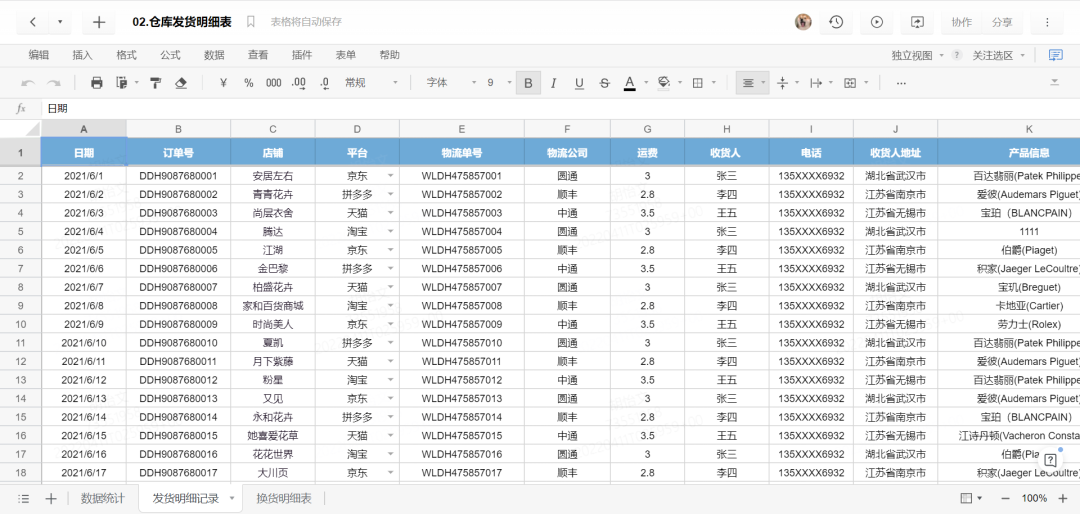Click the clear format eraser icon
1080x514 pixels.
click(x=181, y=83)
